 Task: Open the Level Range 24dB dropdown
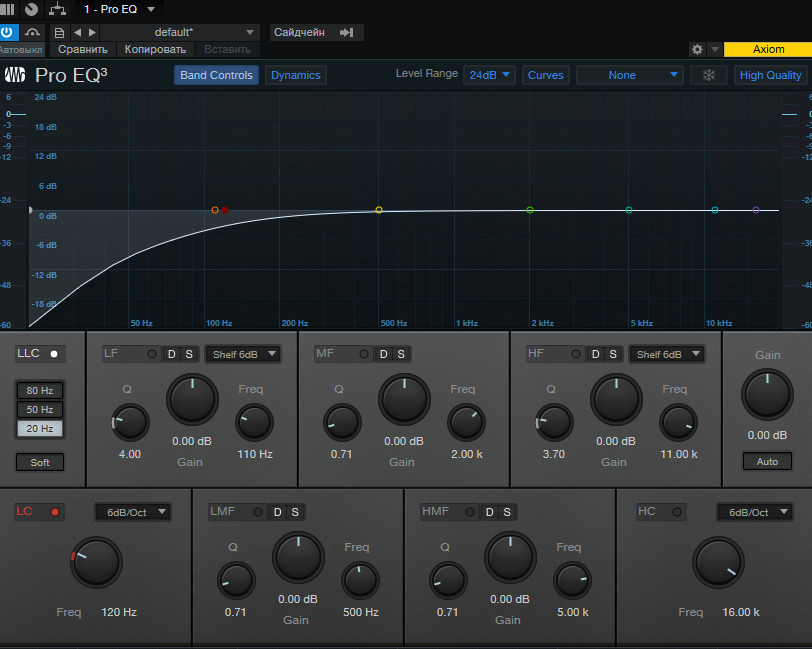click(x=489, y=75)
